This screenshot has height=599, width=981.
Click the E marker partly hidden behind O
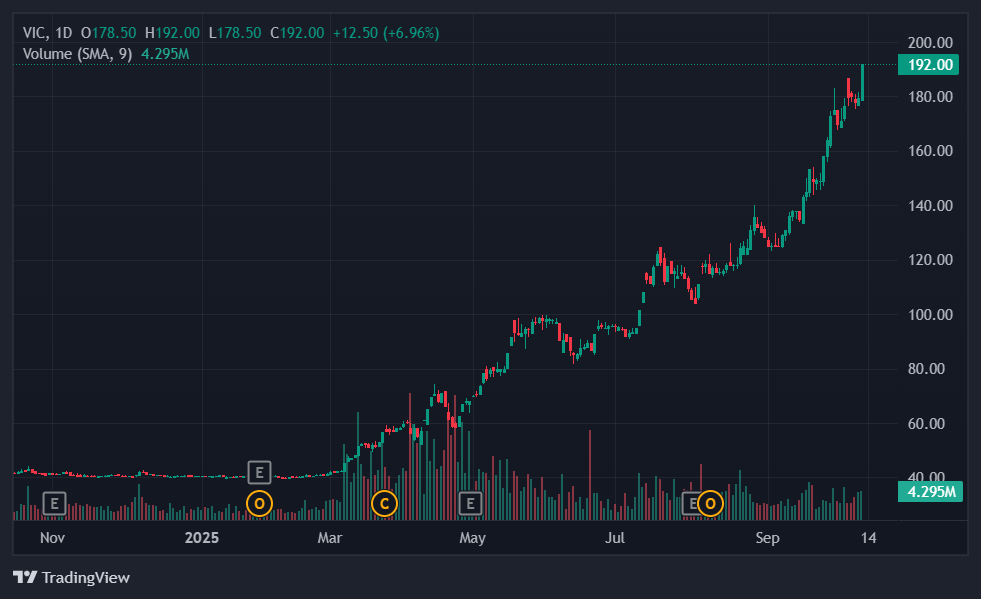pyautogui.click(x=691, y=503)
